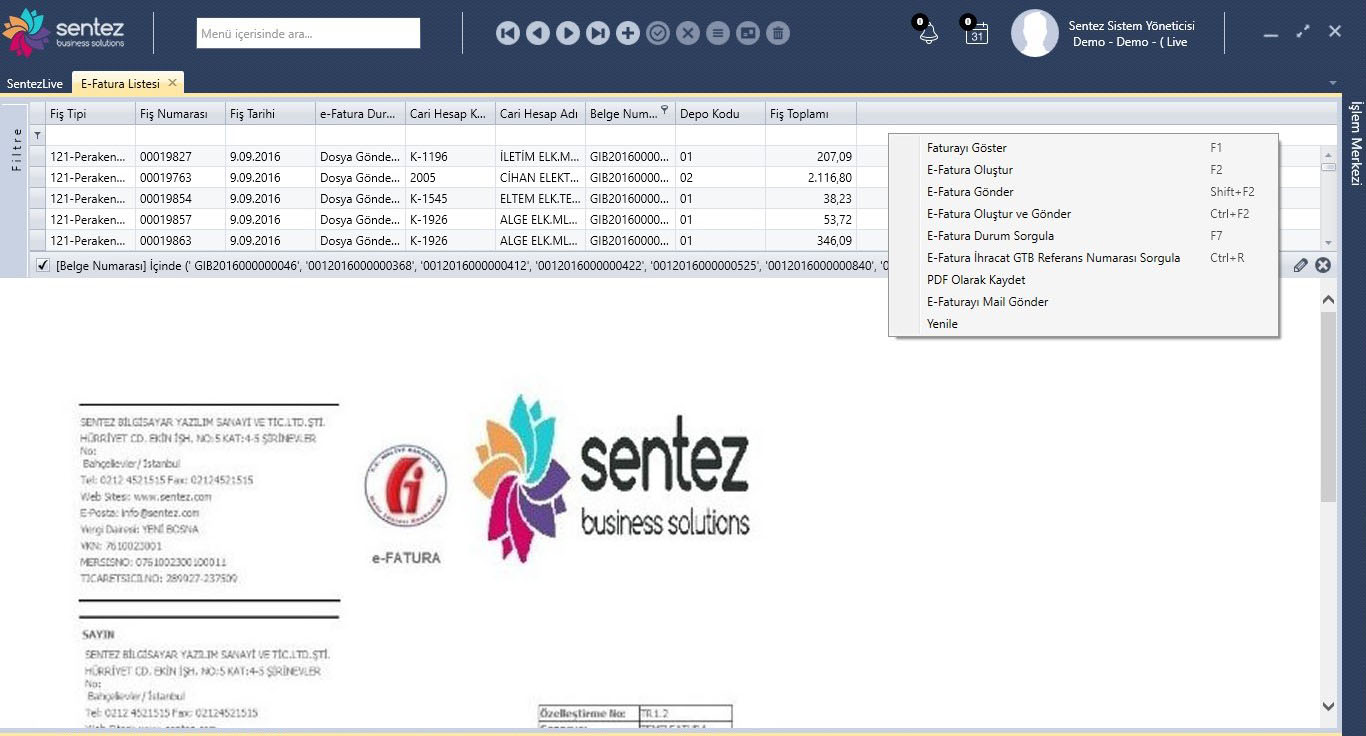Click the cancel X icon in toolbar
This screenshot has width=1366, height=736.
[x=688, y=33]
